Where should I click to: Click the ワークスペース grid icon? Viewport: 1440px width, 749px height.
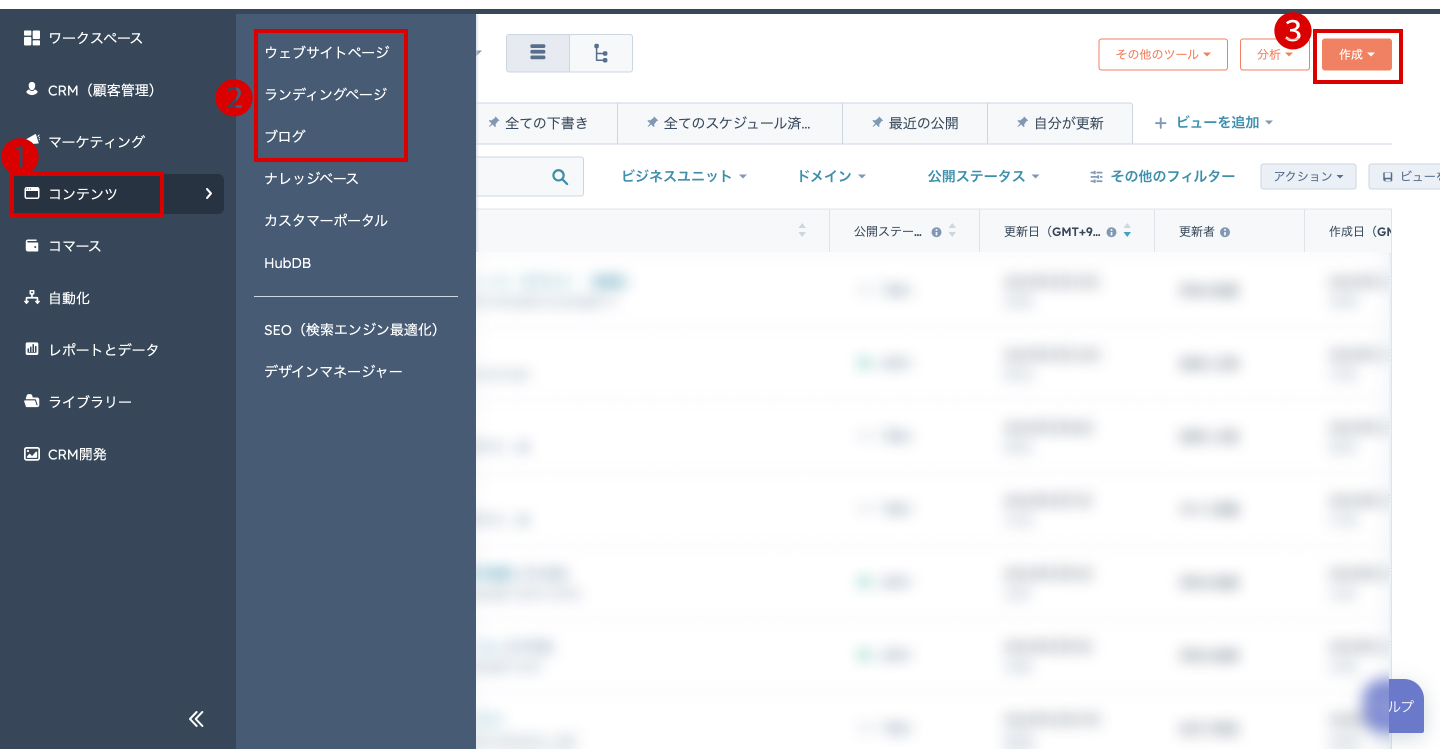pos(32,38)
